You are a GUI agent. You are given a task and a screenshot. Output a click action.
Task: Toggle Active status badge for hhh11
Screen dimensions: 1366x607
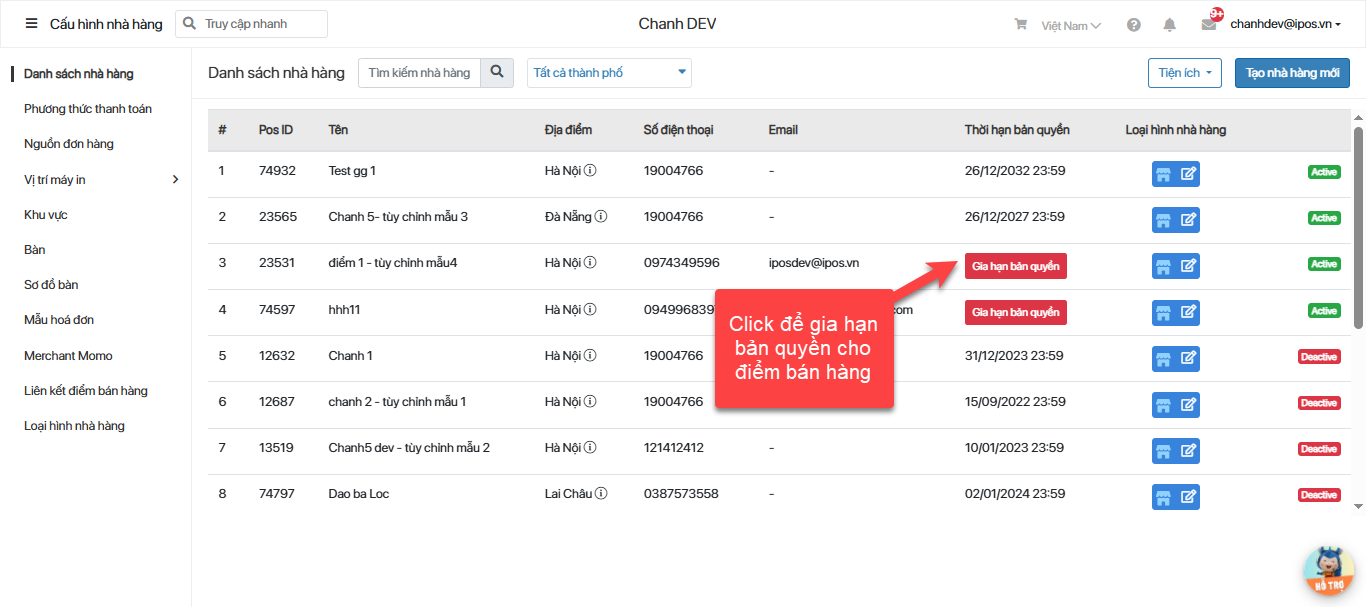click(x=1323, y=311)
